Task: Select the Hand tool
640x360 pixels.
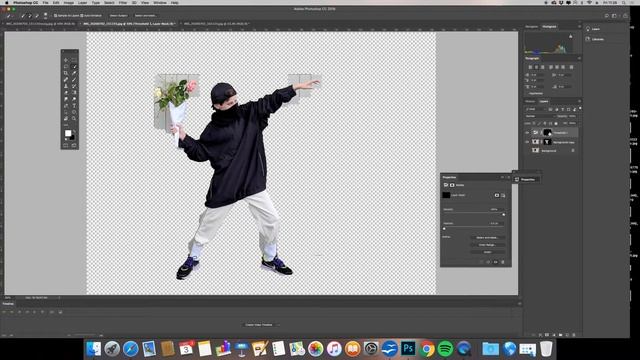Action: point(66,118)
